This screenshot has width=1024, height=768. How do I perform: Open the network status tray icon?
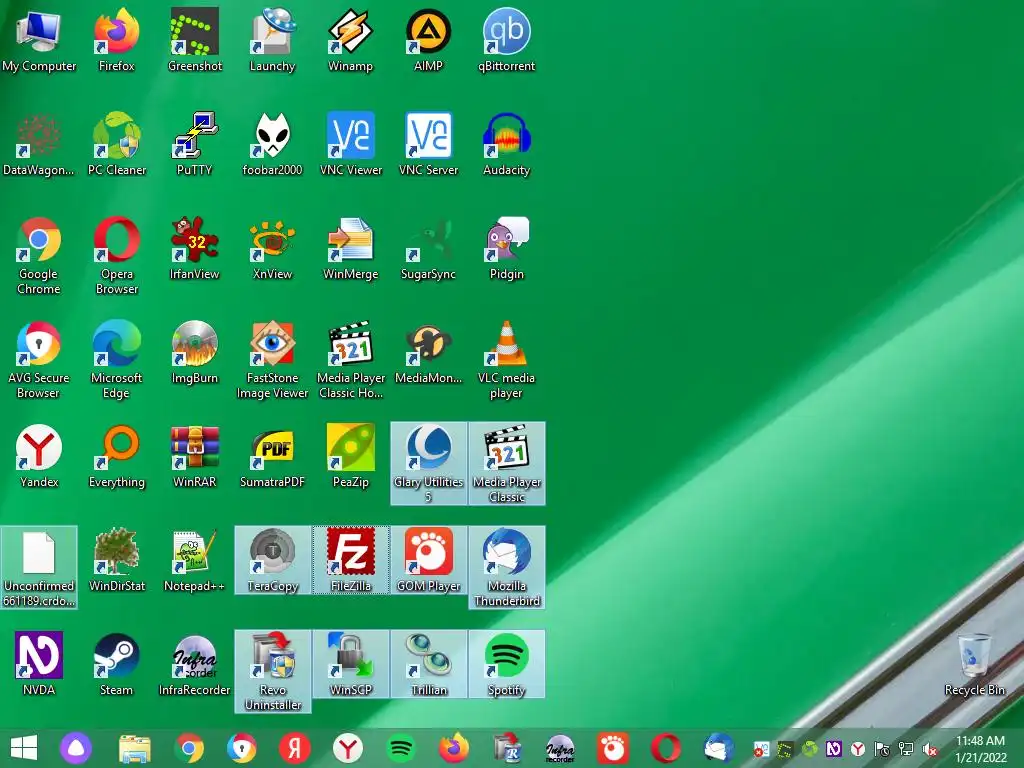point(906,749)
